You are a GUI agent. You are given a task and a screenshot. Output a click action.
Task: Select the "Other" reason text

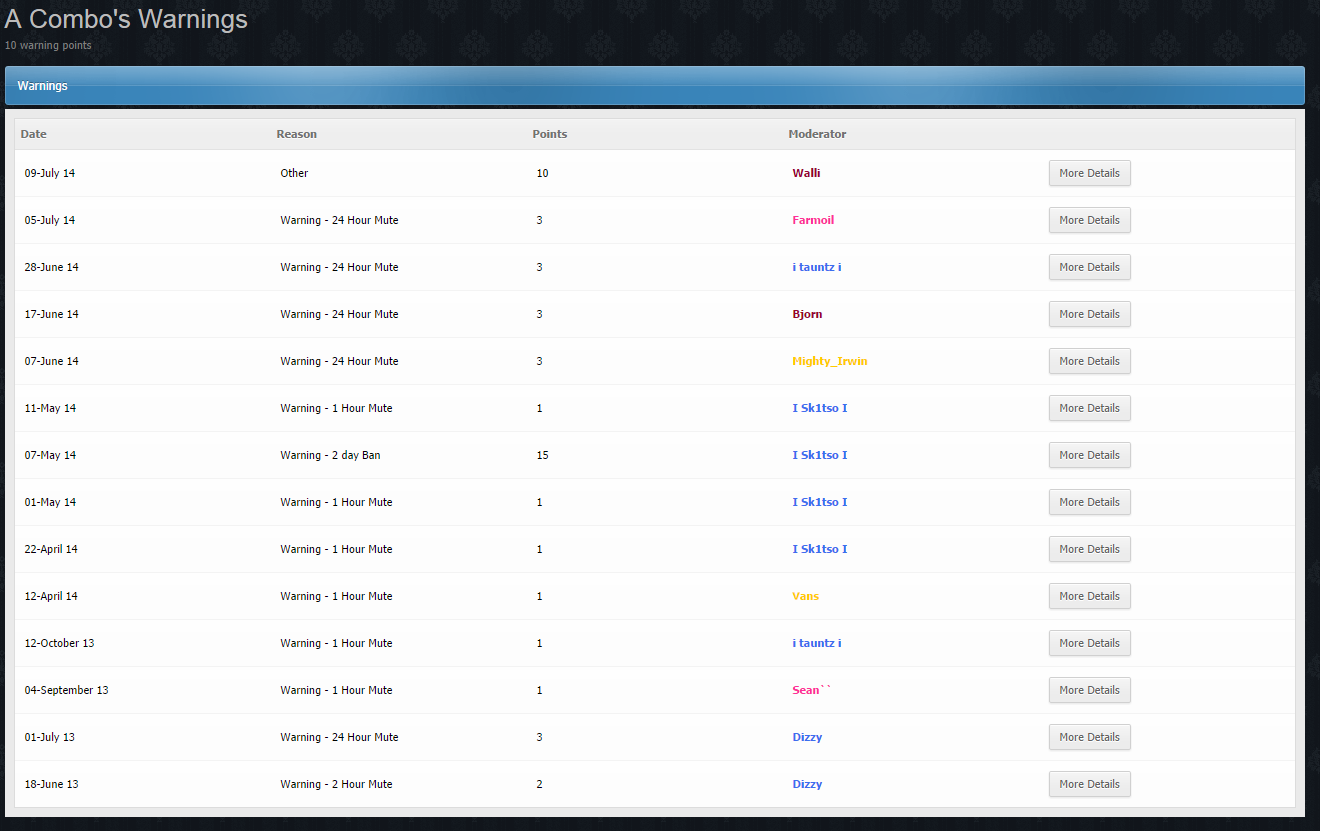(294, 173)
